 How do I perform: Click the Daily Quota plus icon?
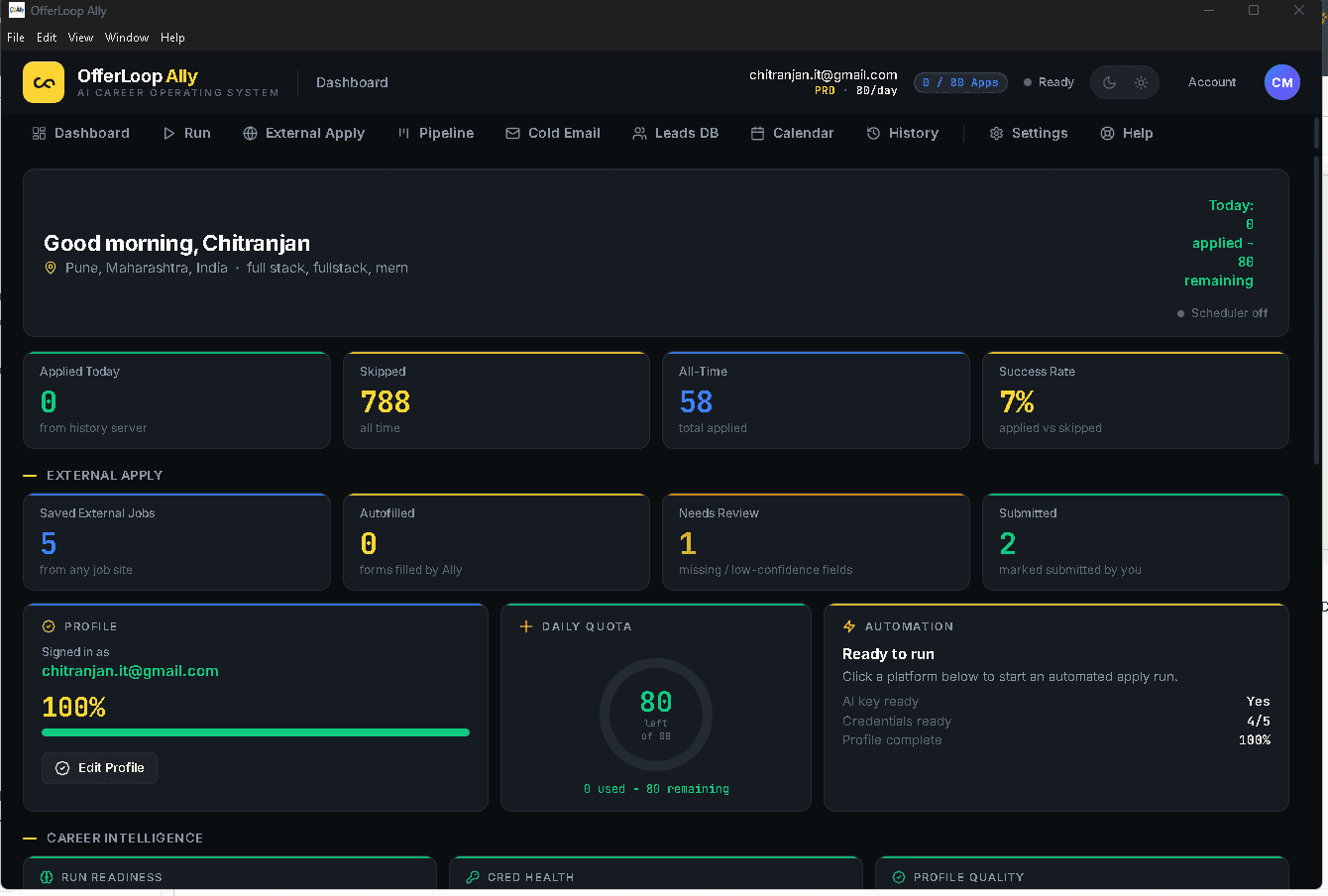pos(526,626)
